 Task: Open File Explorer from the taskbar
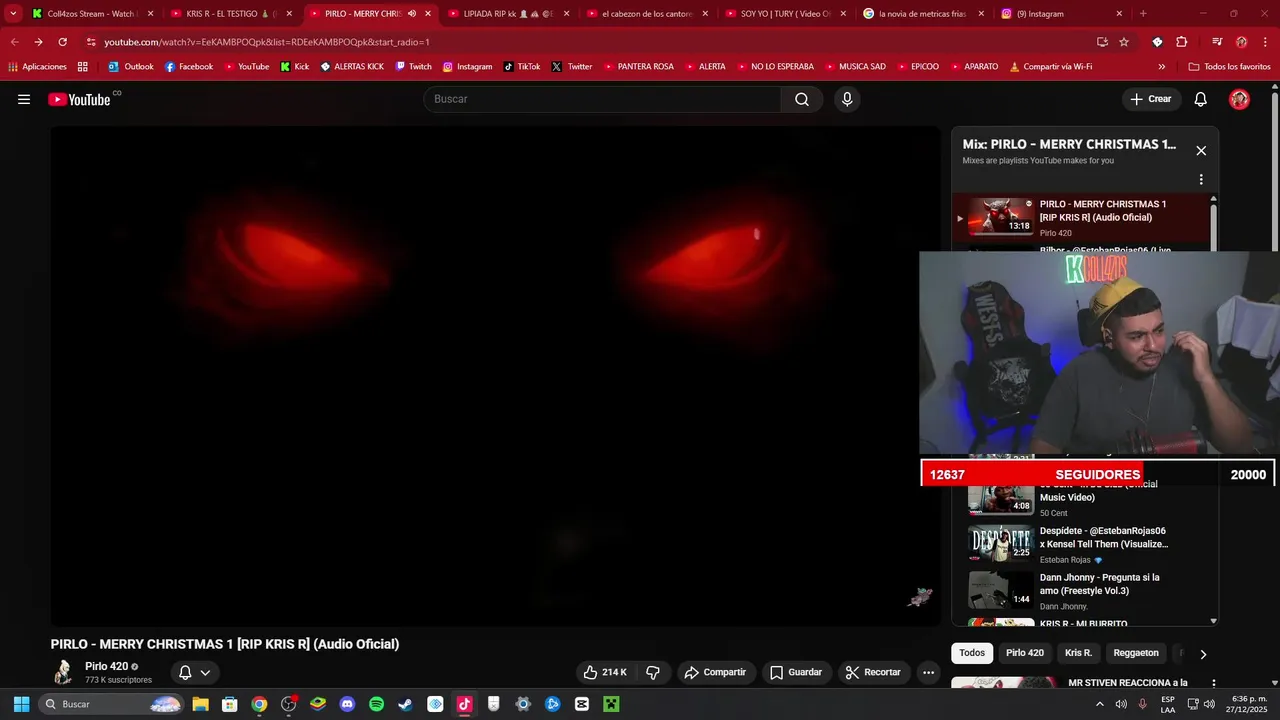coord(200,704)
